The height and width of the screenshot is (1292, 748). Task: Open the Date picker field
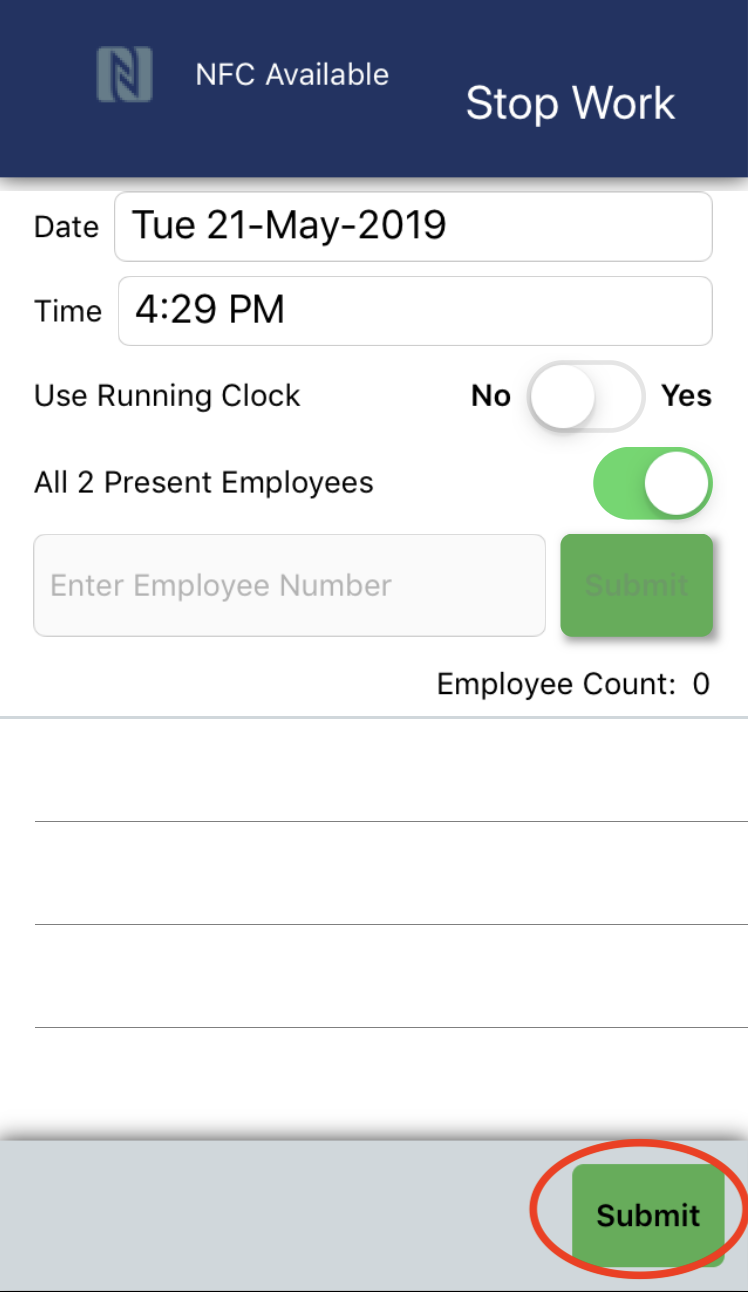click(413, 227)
